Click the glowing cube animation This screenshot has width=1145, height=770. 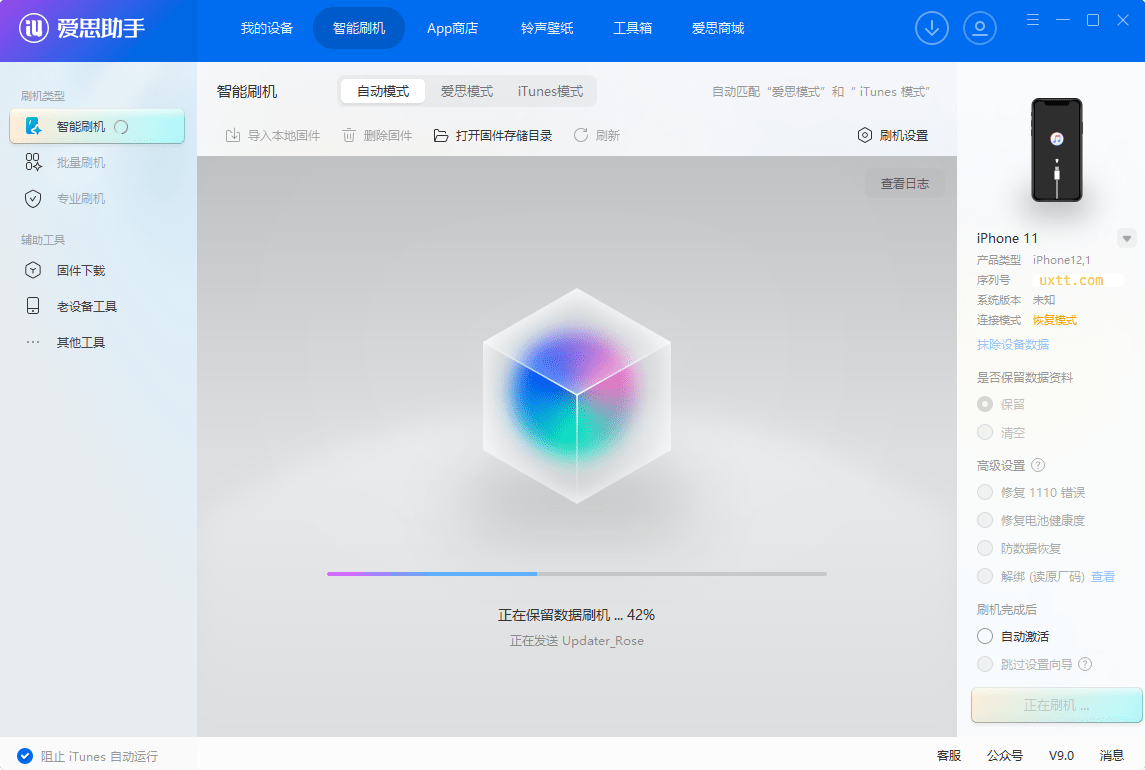coord(577,395)
